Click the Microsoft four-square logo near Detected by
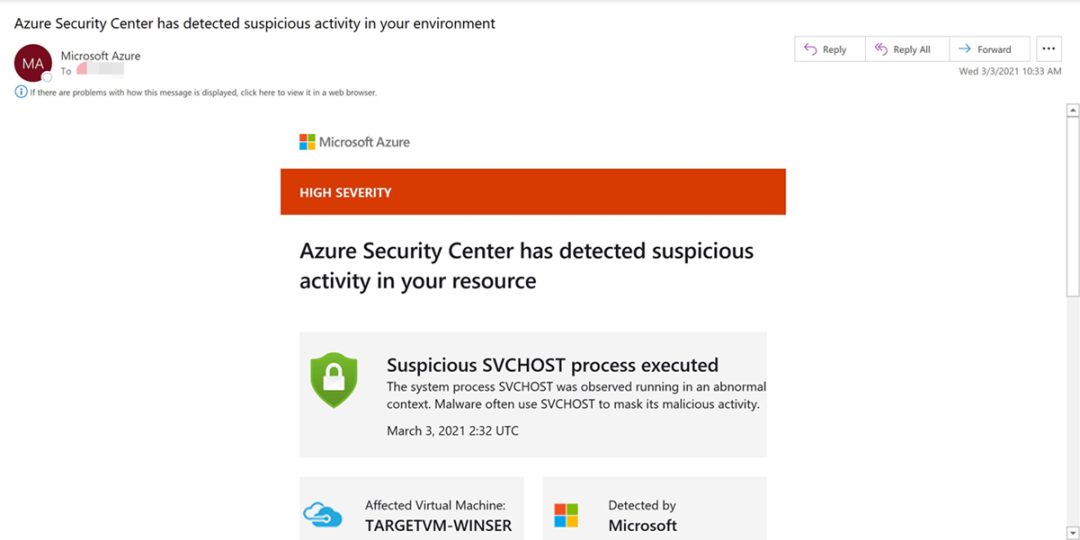Viewport: 1080px width, 540px height. tap(566, 515)
